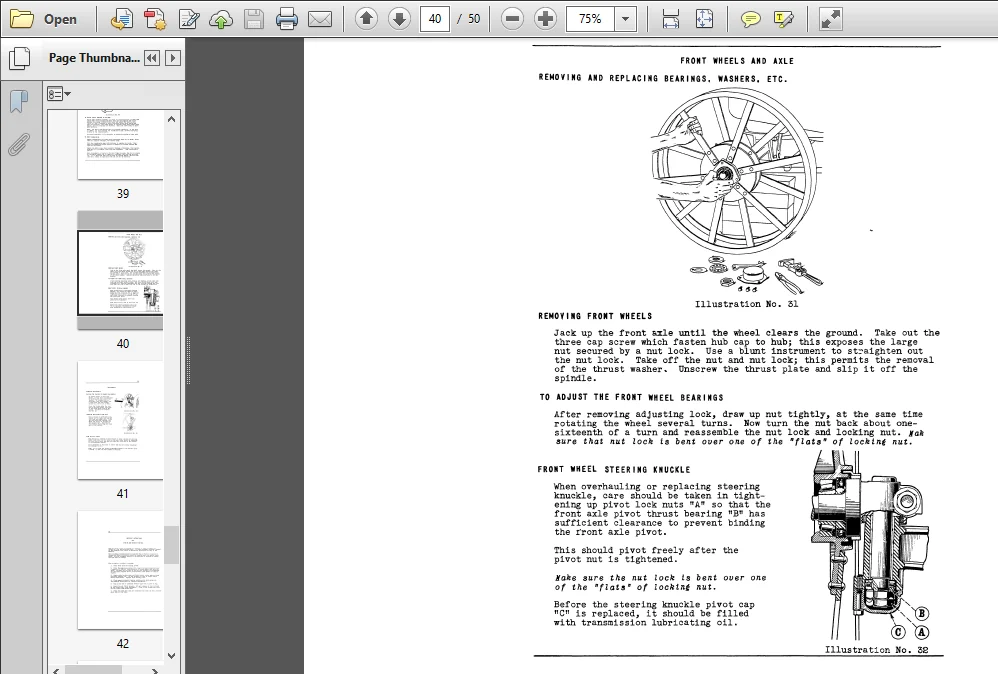Screen dimensions: 998x674
Task: Click the read mode expand icon
Action: [x=830, y=19]
